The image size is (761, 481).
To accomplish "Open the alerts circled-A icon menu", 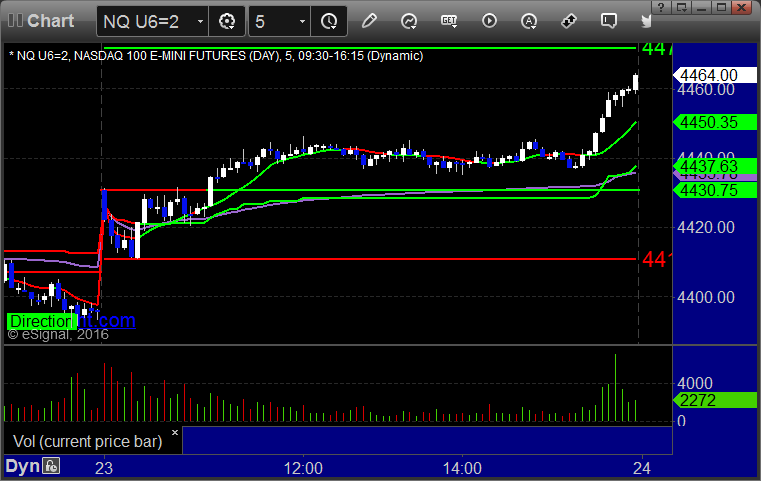I will 529,21.
